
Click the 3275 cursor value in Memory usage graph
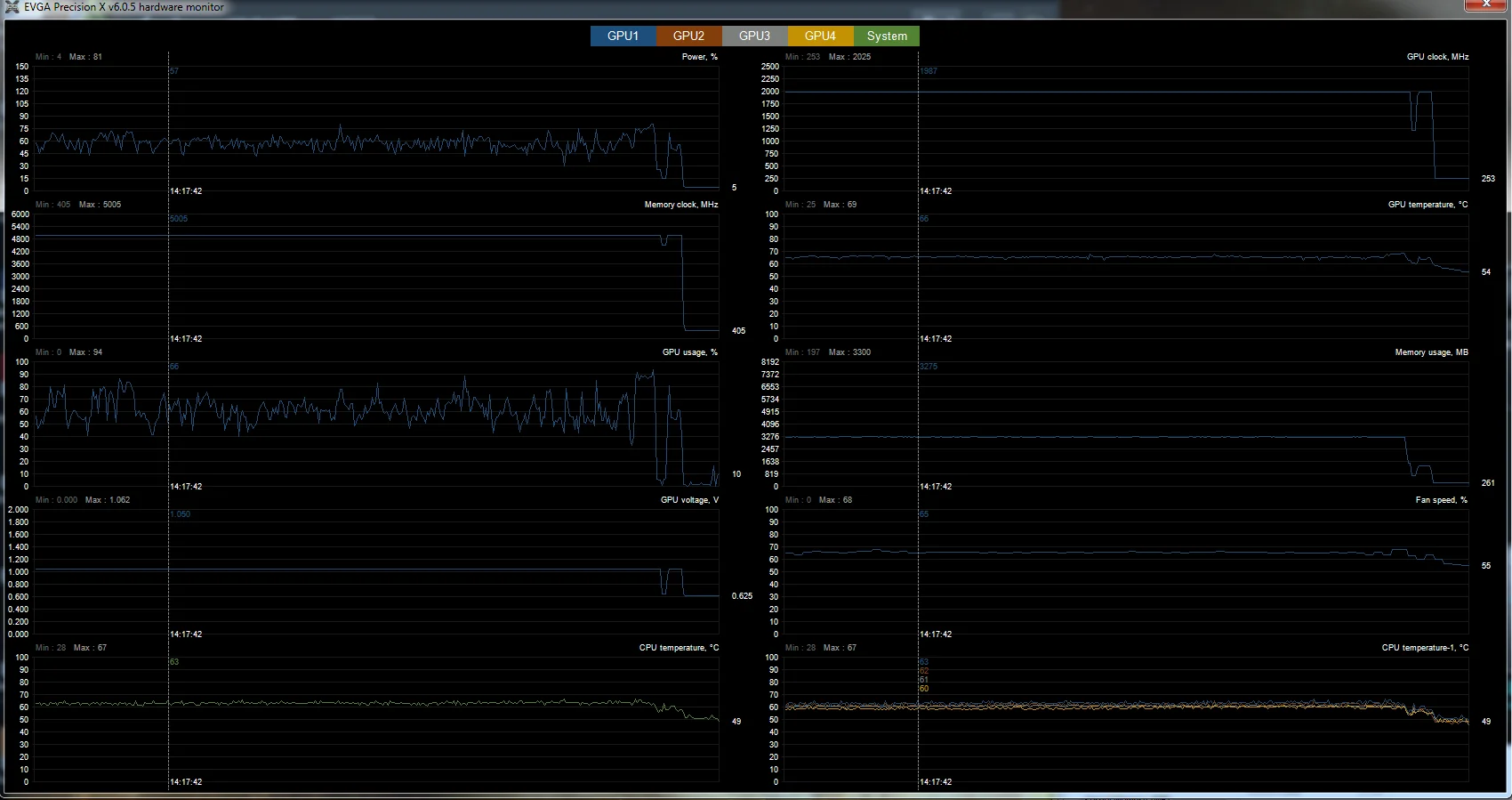click(929, 367)
